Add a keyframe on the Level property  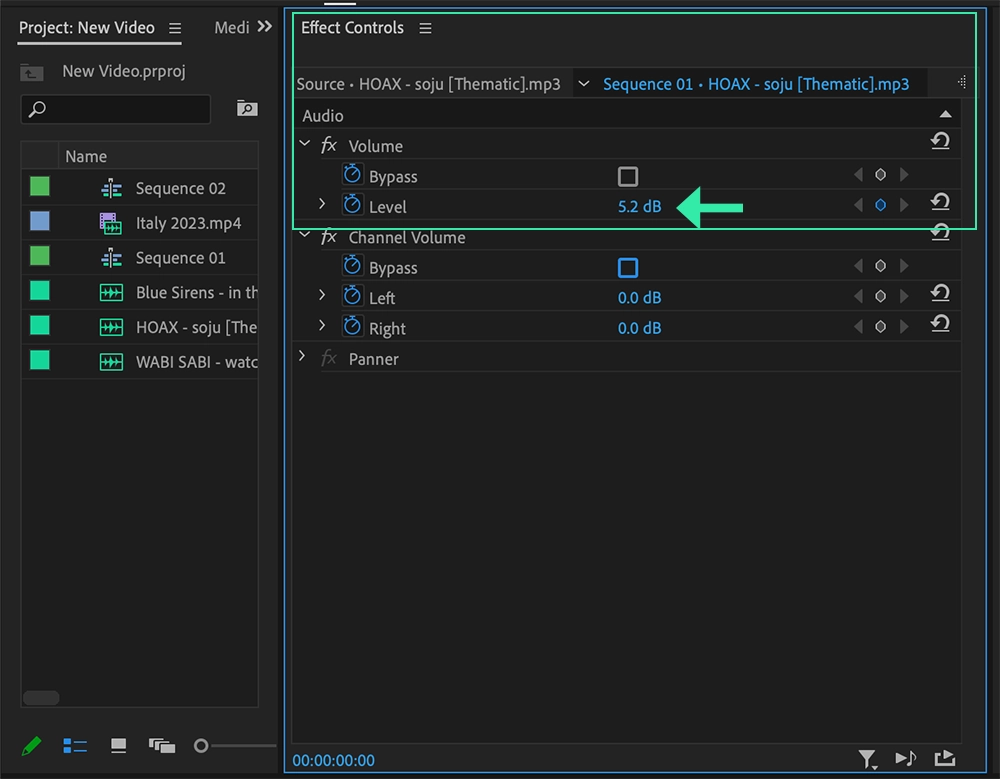(880, 204)
